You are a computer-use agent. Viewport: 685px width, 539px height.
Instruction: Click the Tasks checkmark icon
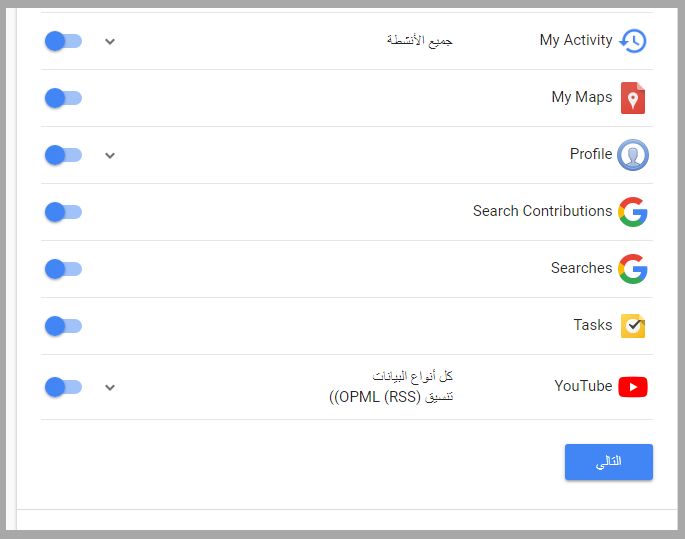pos(633,326)
